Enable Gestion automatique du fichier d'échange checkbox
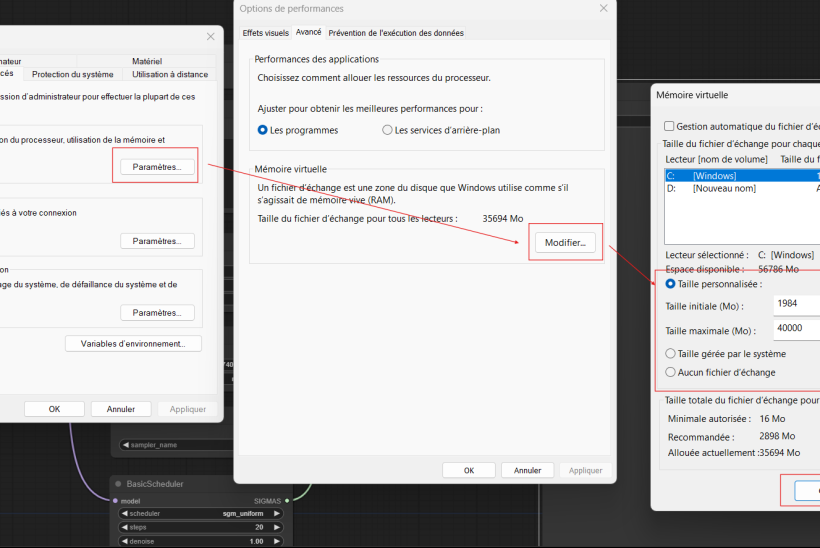820x548 pixels. (x=669, y=127)
